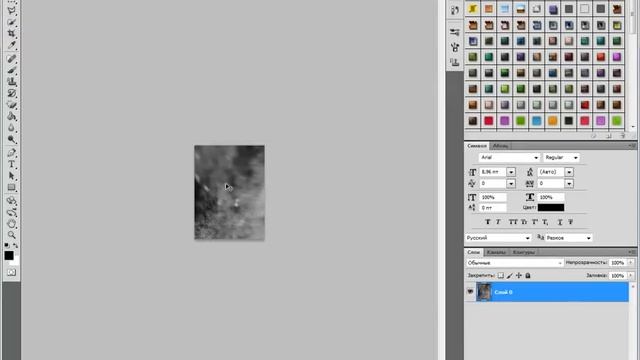This screenshot has height=360, width=640.
Task: Open the Regular font style dropdown
Action: (x=561, y=158)
